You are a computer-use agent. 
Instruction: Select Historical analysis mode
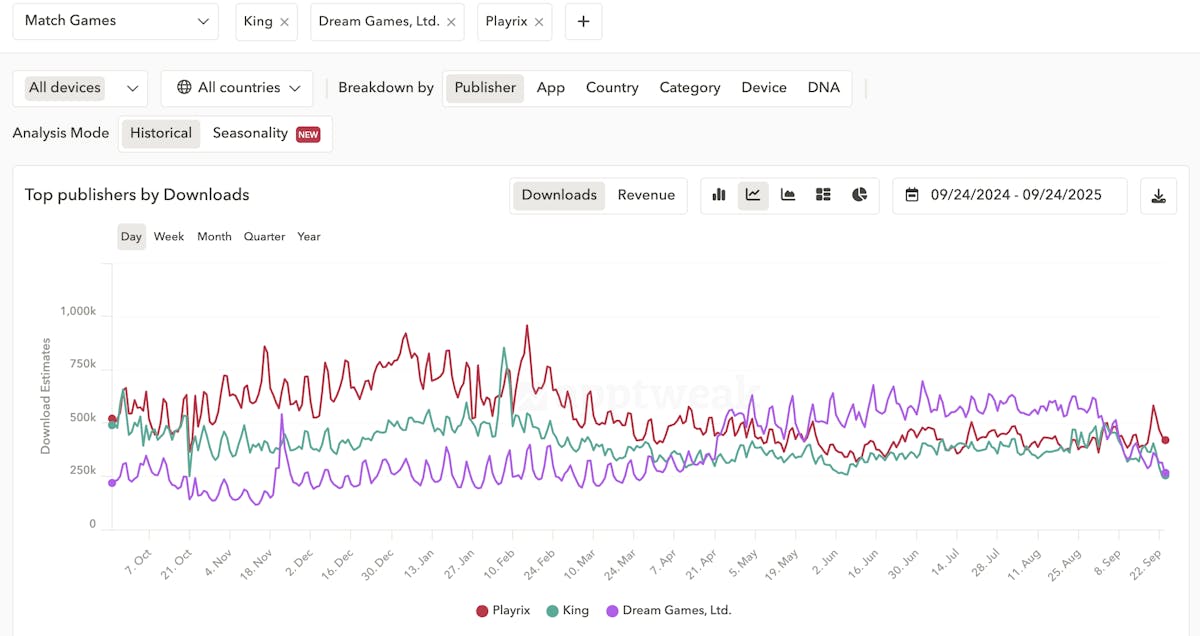tap(160, 133)
